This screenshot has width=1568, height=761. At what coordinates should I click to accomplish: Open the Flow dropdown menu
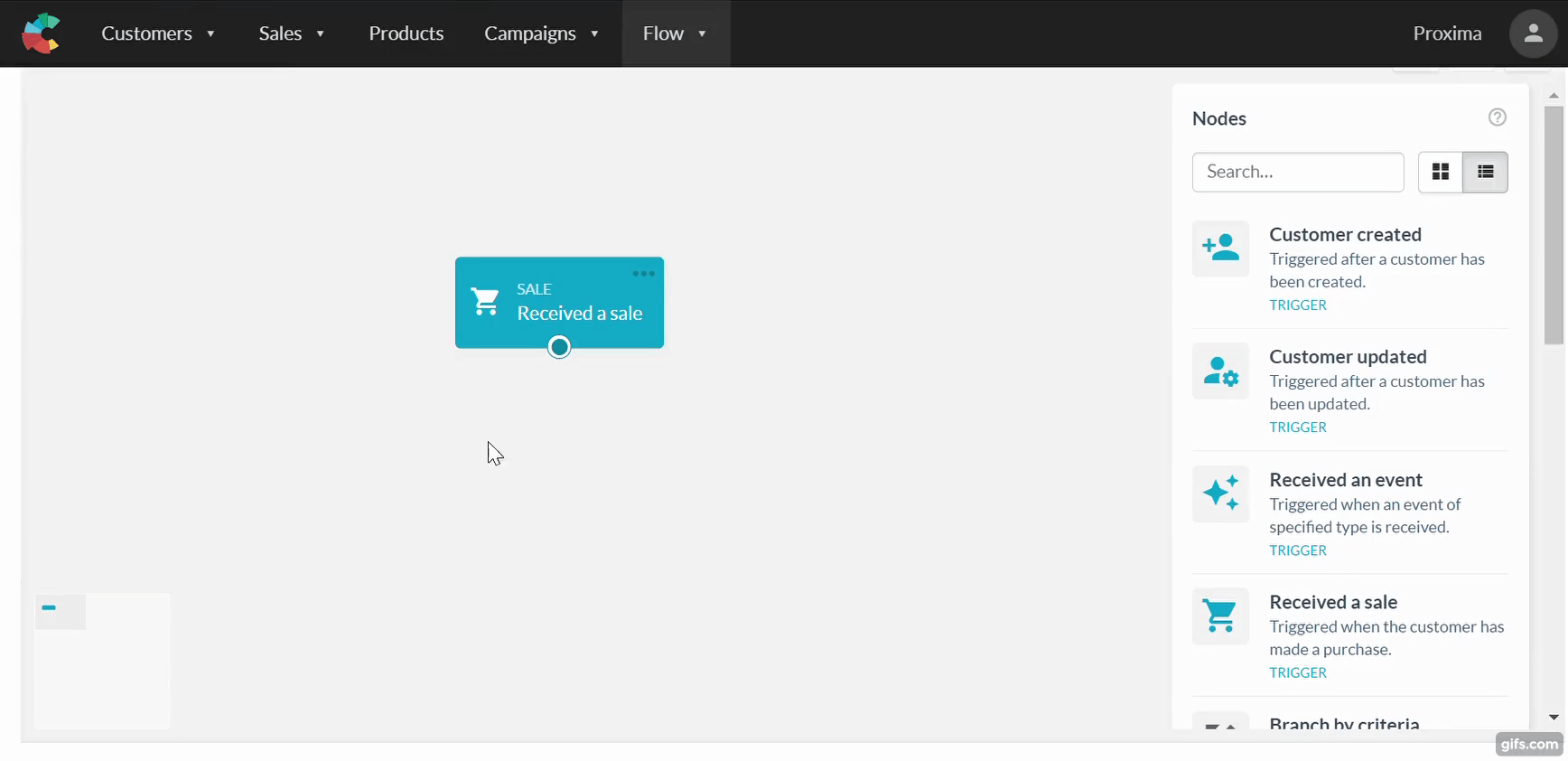[675, 33]
